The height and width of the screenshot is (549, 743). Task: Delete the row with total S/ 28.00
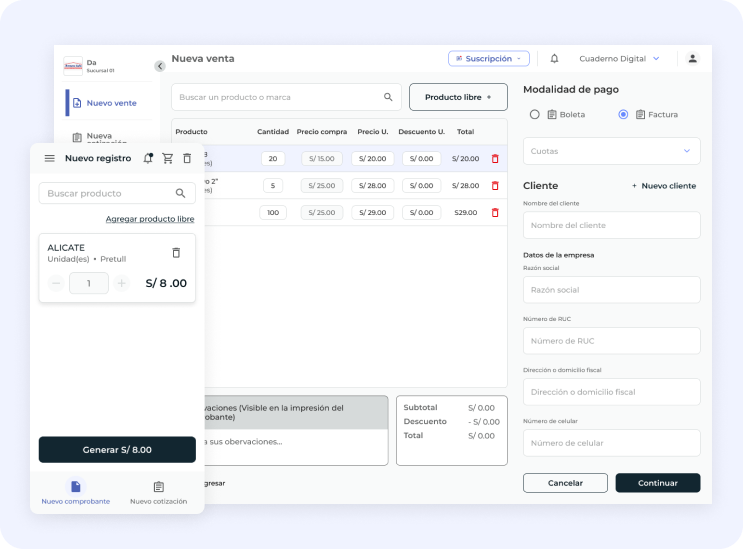click(x=495, y=186)
